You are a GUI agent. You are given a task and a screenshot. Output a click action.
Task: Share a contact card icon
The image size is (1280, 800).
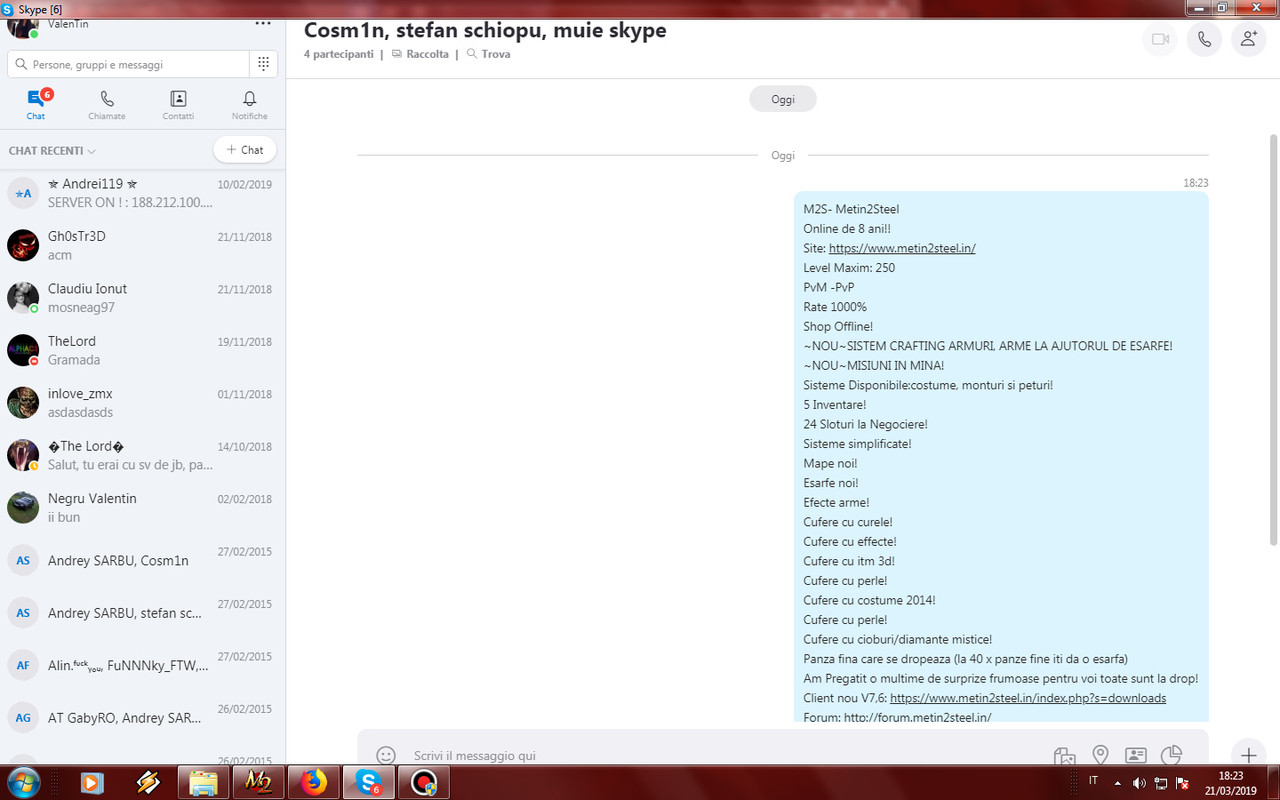click(x=1136, y=756)
